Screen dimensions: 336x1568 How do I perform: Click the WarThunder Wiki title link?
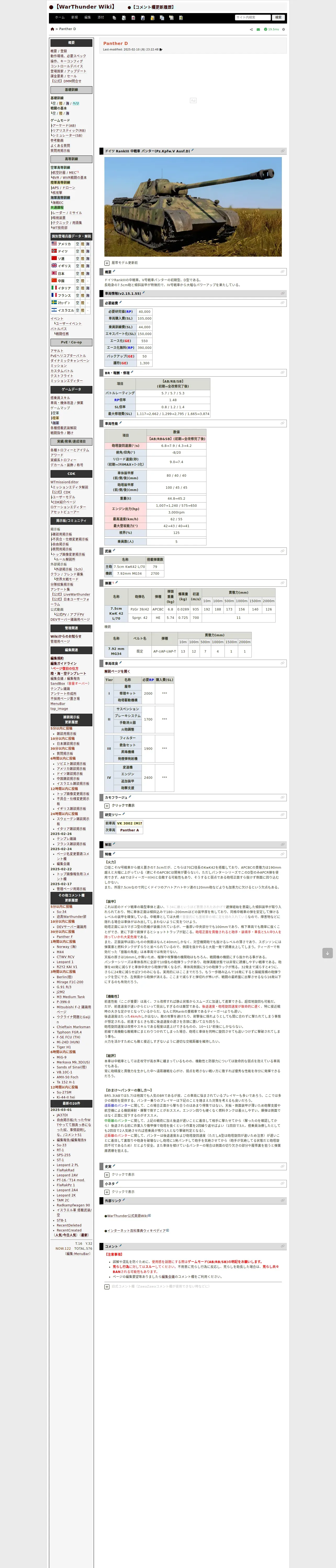pos(85,7)
